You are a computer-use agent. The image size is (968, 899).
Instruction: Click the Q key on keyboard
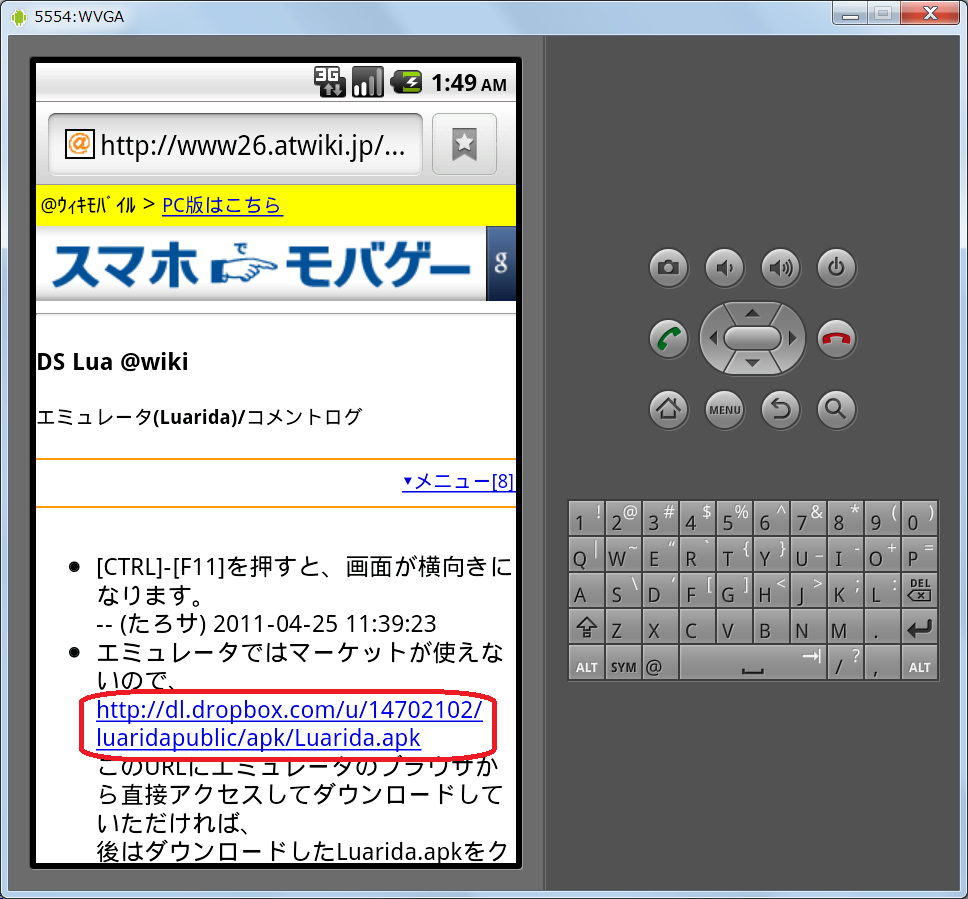(586, 555)
